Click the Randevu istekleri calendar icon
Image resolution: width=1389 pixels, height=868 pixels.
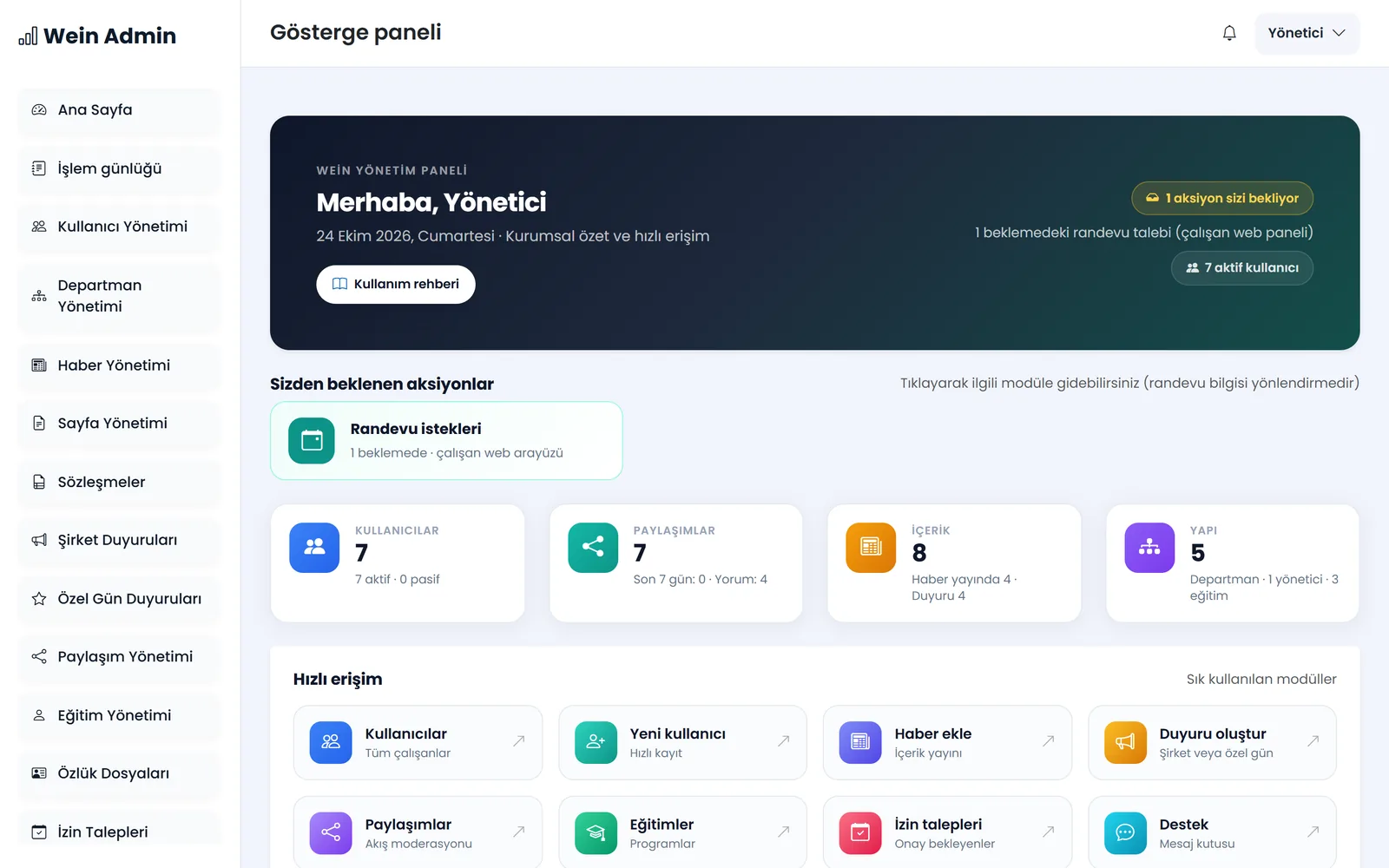coord(312,441)
